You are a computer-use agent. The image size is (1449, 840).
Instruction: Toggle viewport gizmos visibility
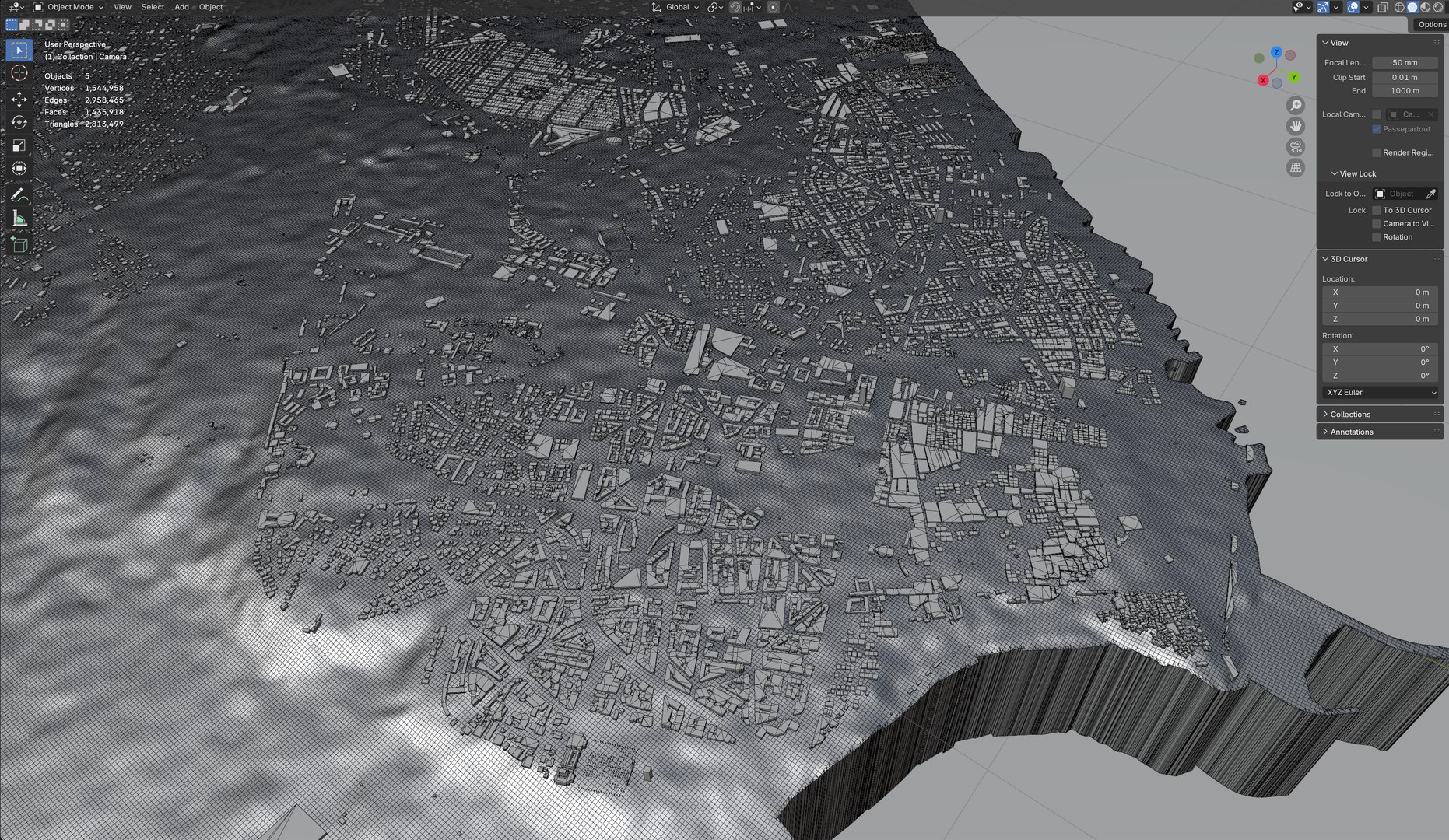pyautogui.click(x=1323, y=7)
